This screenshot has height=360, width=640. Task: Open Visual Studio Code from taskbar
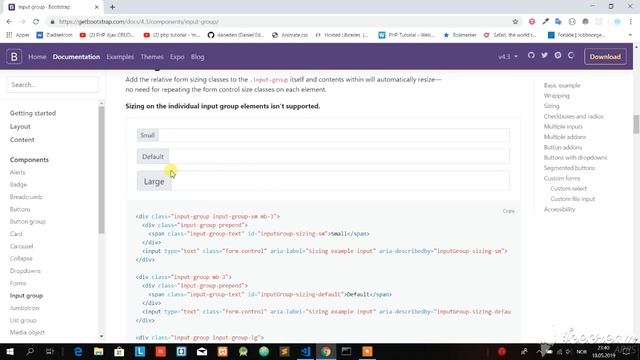305,351
